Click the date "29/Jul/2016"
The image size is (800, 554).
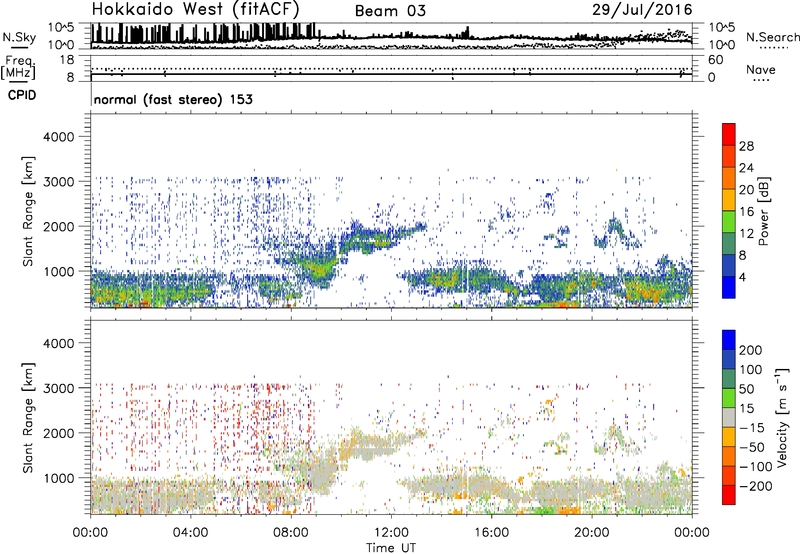642,10
